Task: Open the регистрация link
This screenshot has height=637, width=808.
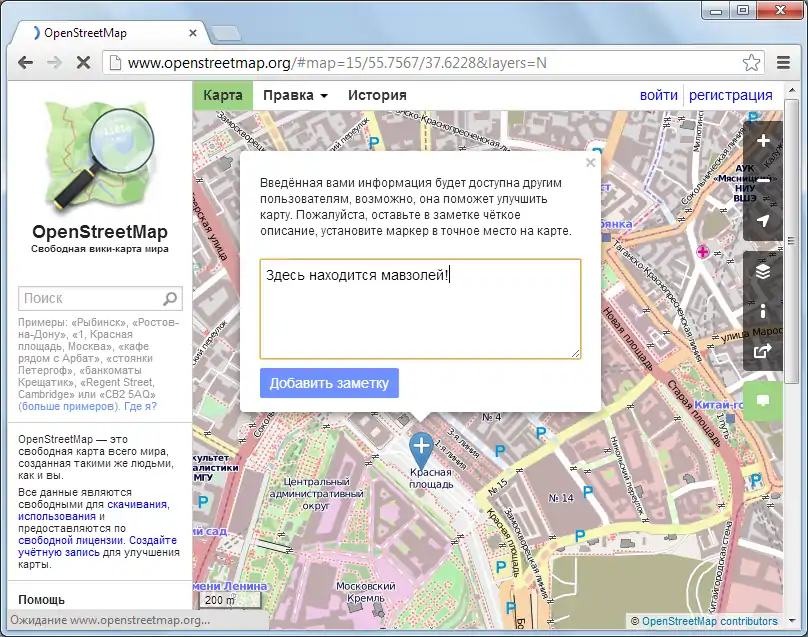Action: (x=730, y=96)
